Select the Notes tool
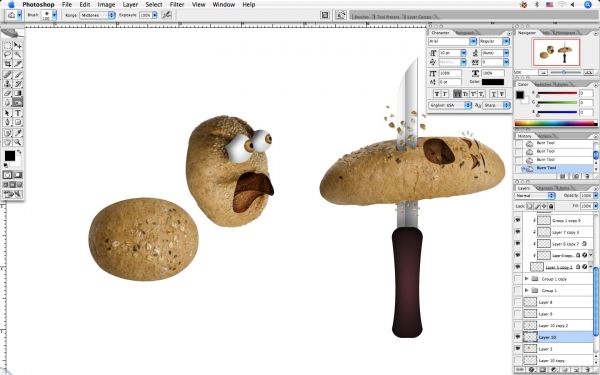The height and width of the screenshot is (375, 600). click(7, 133)
